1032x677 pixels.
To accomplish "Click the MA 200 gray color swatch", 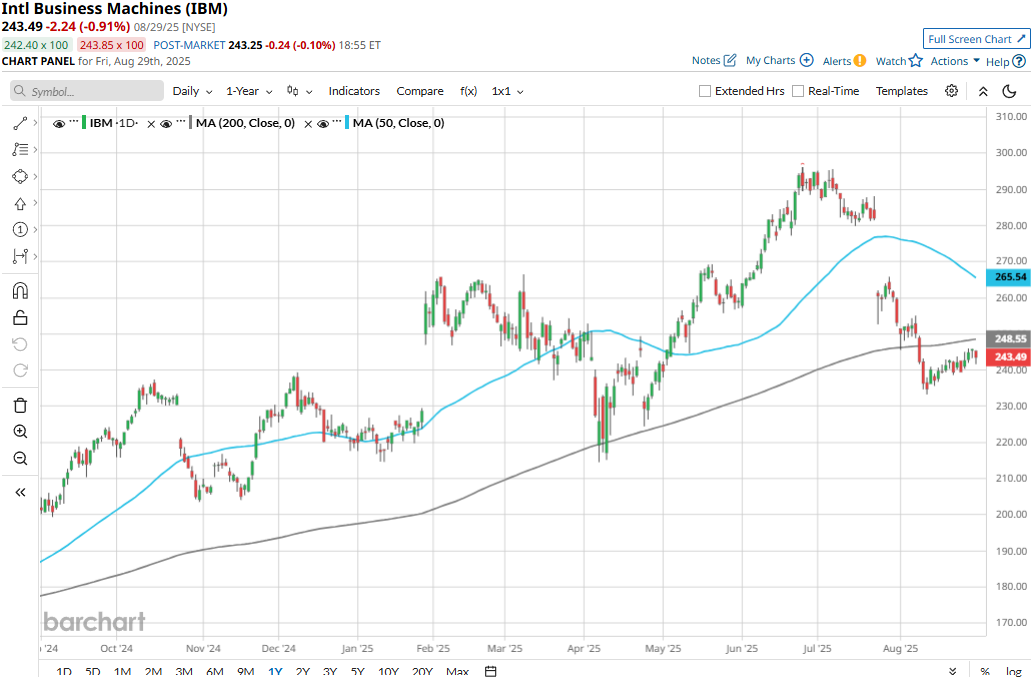I will coord(191,123).
